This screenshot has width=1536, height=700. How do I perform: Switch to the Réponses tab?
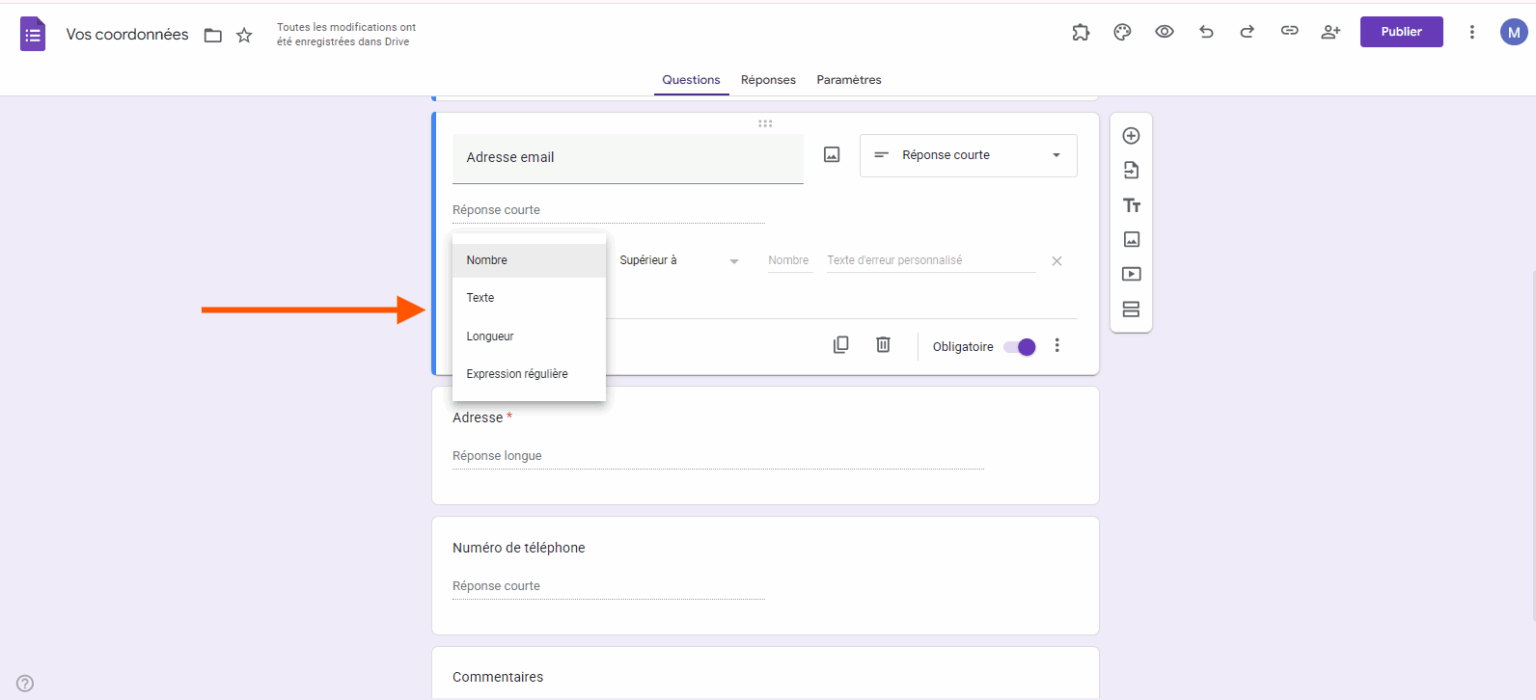768,79
